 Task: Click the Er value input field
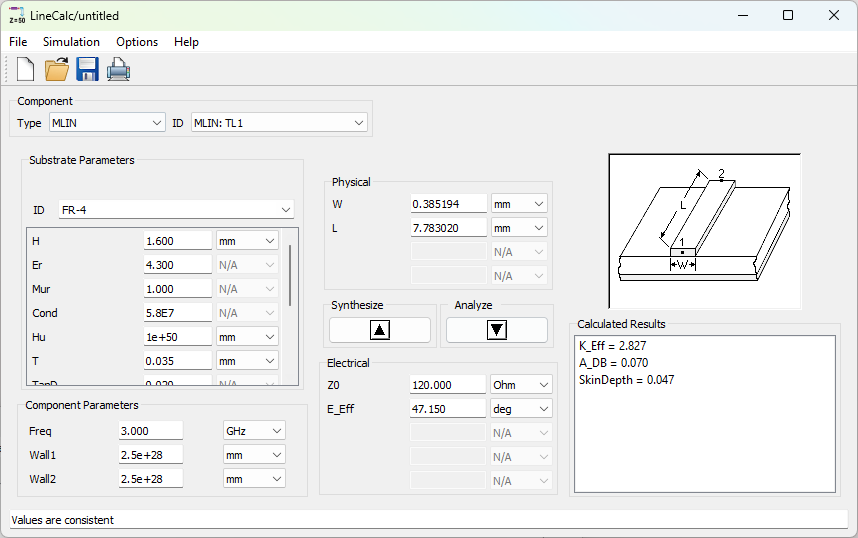click(177, 265)
